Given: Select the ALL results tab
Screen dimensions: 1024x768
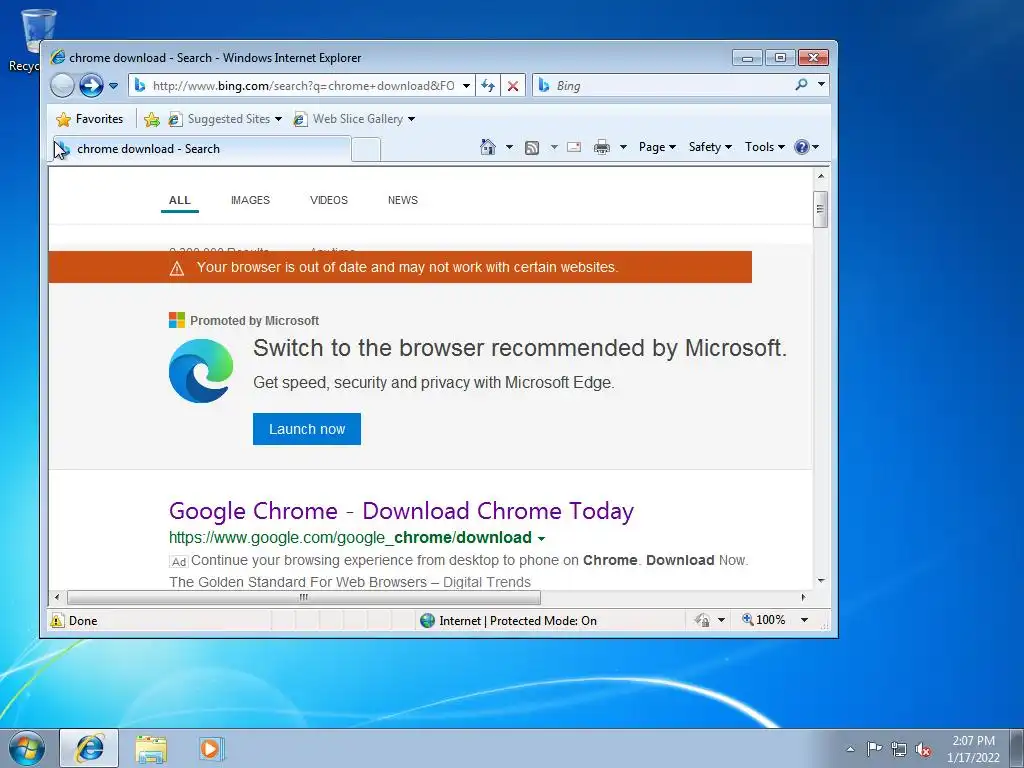Looking at the screenshot, I should click(x=180, y=200).
